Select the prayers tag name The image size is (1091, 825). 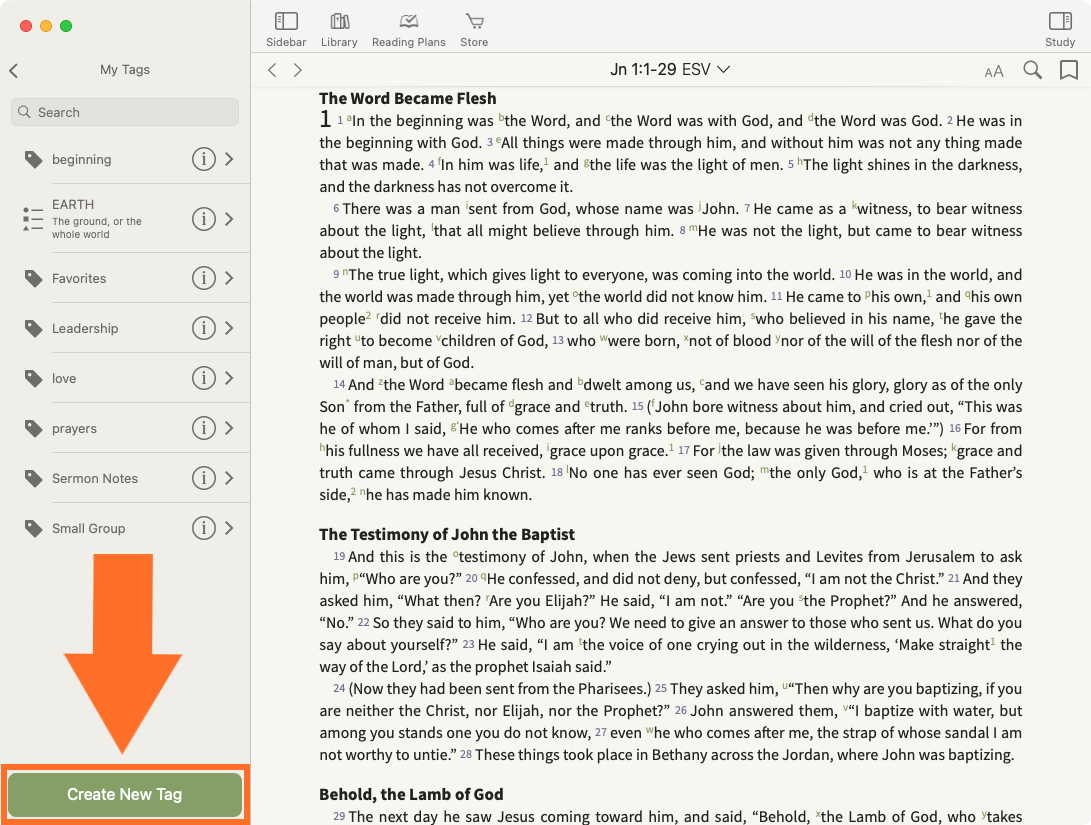tap(74, 428)
